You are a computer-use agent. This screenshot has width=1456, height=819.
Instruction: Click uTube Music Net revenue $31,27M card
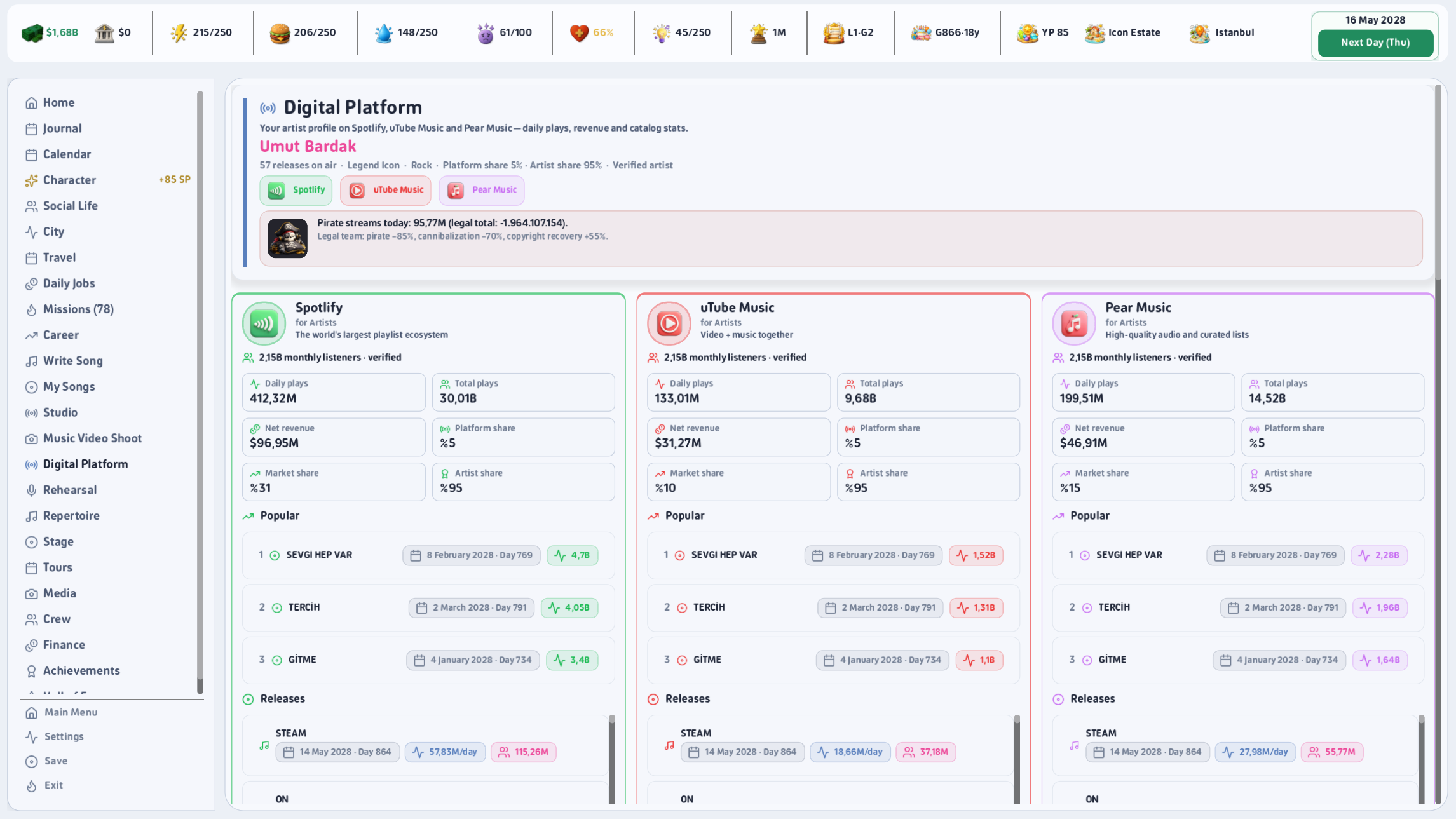738,437
